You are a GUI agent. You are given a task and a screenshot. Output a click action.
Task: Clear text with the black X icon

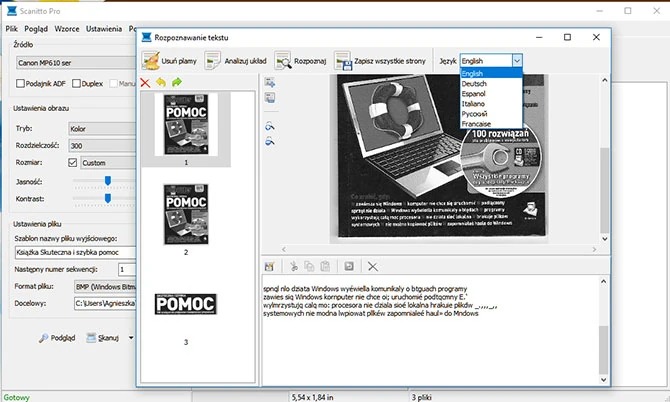point(373,267)
